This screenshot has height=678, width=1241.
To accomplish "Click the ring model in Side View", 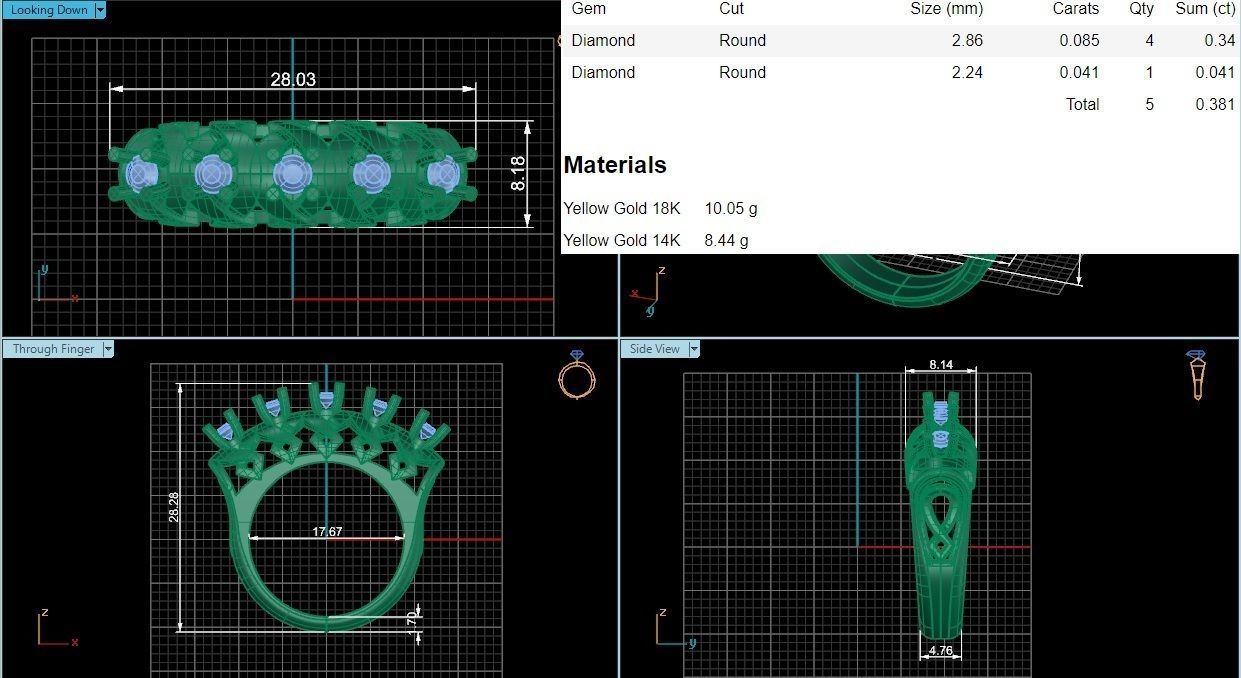I will tap(940, 515).
